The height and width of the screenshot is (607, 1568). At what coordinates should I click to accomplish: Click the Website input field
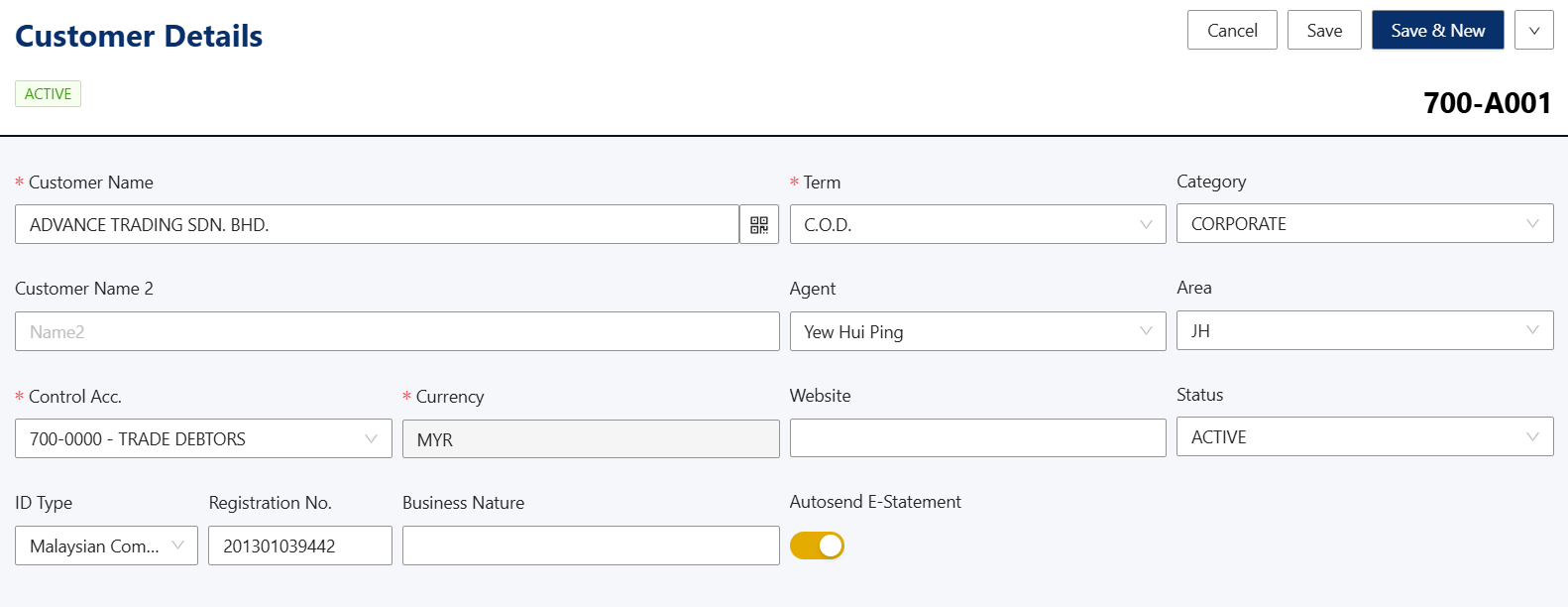[977, 438]
